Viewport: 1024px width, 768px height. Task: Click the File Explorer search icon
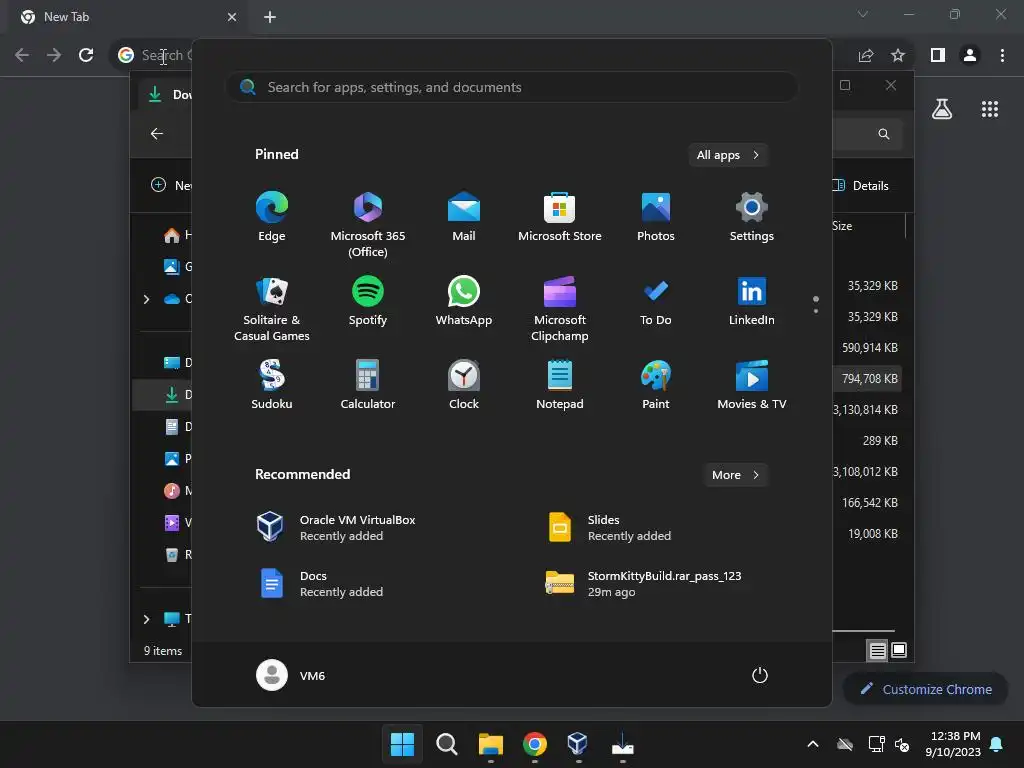click(884, 134)
